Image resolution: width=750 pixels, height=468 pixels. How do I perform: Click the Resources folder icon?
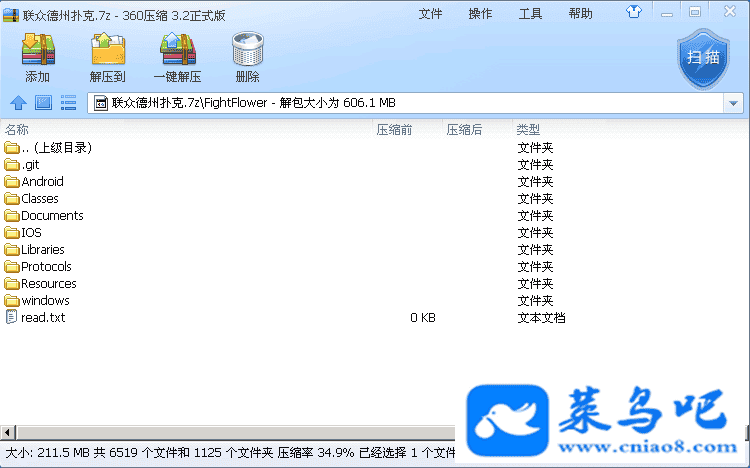12,284
